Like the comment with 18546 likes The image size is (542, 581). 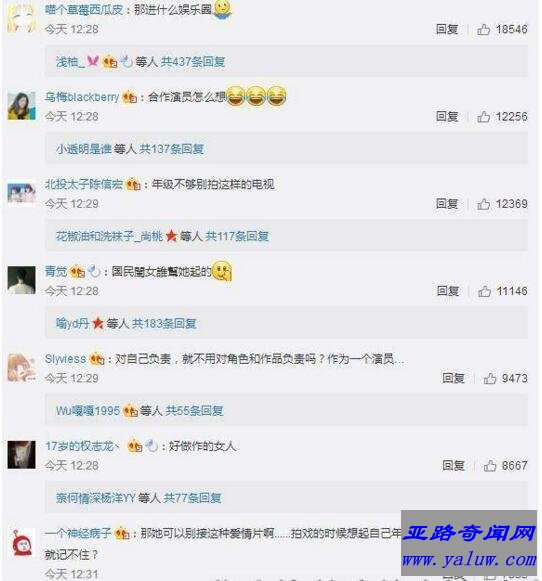(x=483, y=29)
